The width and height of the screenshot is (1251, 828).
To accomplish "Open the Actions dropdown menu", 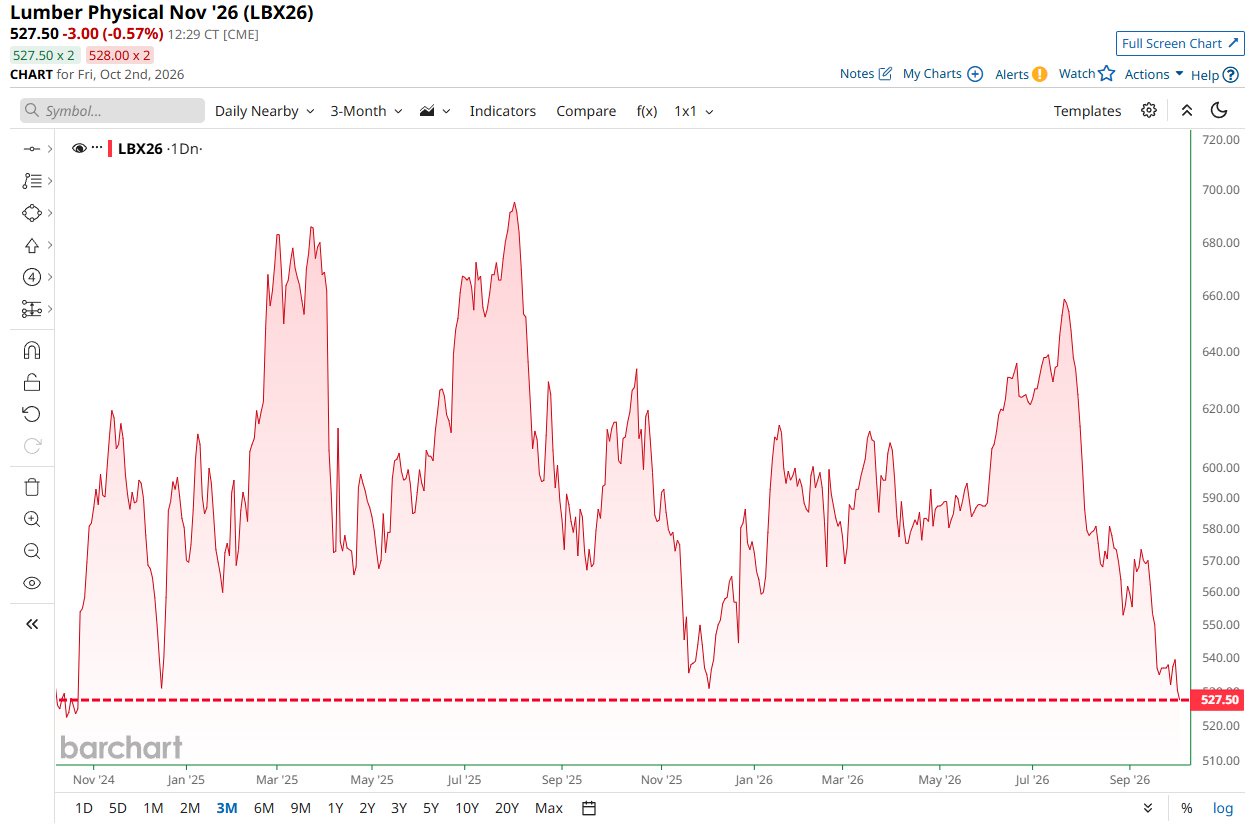I will [1154, 74].
